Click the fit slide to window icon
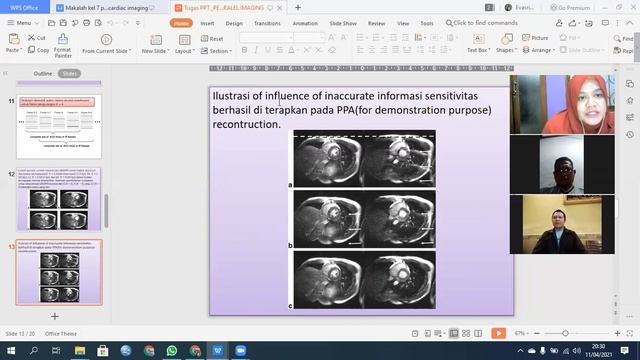 click(x=630, y=333)
